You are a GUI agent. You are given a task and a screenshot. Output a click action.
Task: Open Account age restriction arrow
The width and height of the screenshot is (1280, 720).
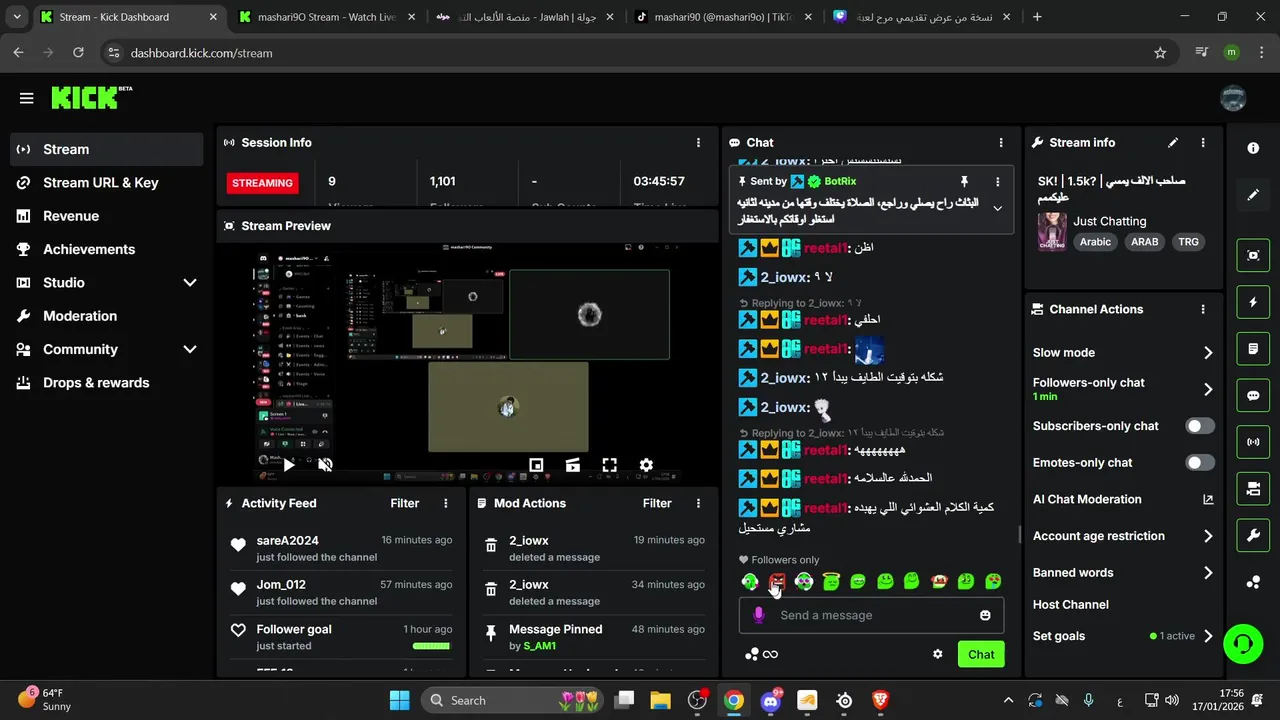click(1208, 536)
